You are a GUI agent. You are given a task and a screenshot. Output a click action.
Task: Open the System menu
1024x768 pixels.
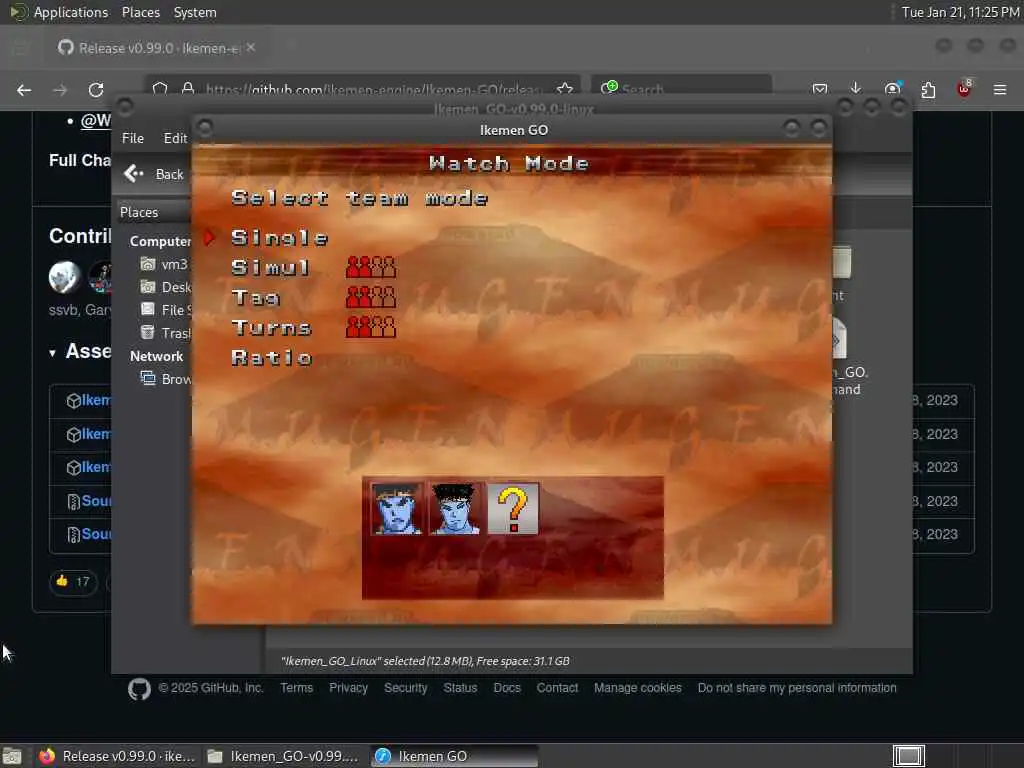[195, 12]
